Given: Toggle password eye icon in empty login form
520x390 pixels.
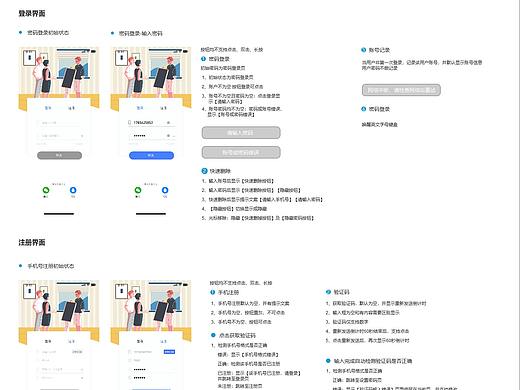Looking at the screenshot, I should [x=82, y=136].
